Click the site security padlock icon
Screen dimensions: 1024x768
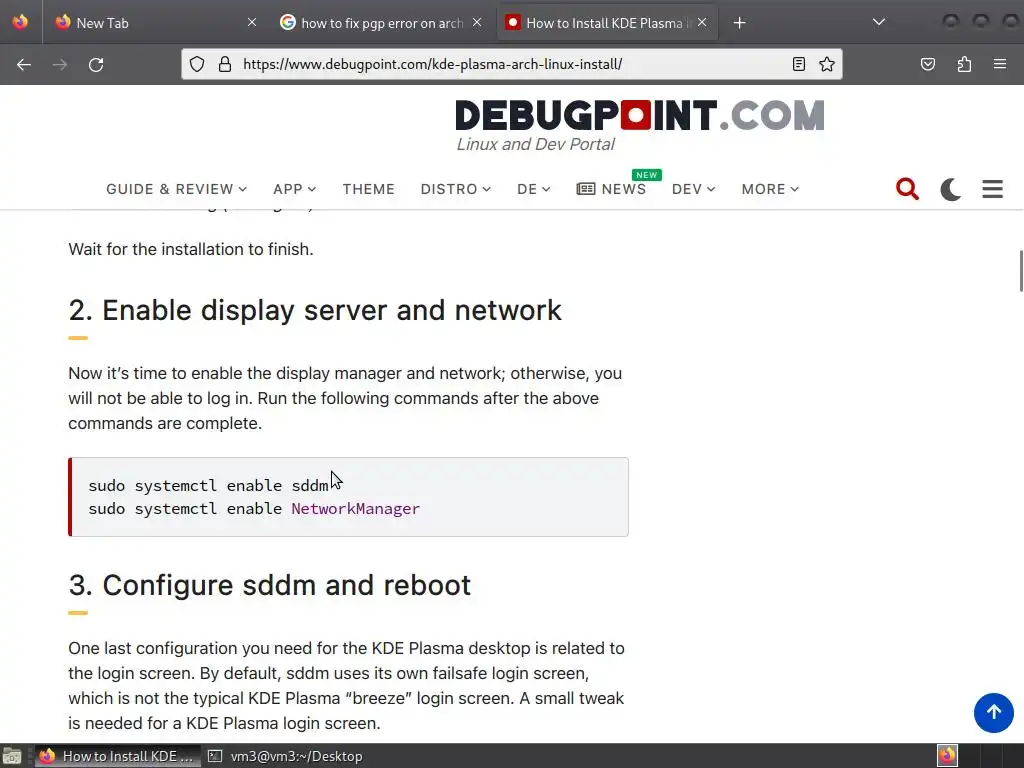point(225,64)
